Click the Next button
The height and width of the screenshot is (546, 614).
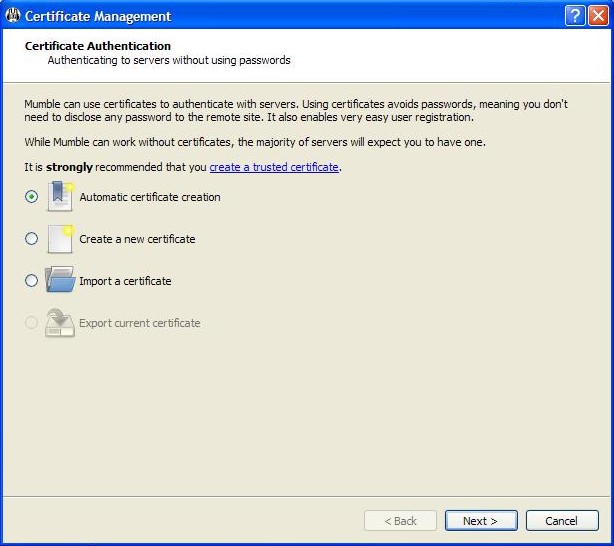tap(481, 521)
